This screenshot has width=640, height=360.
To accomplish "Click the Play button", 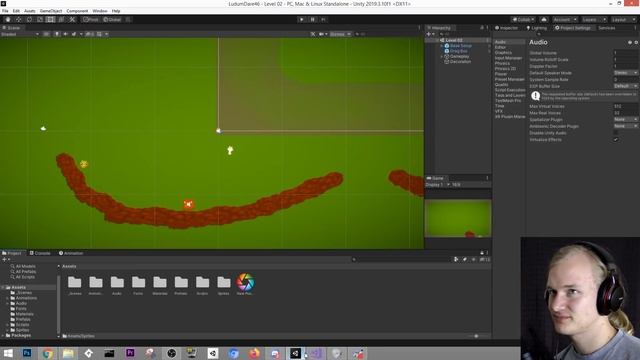I will point(302,20).
